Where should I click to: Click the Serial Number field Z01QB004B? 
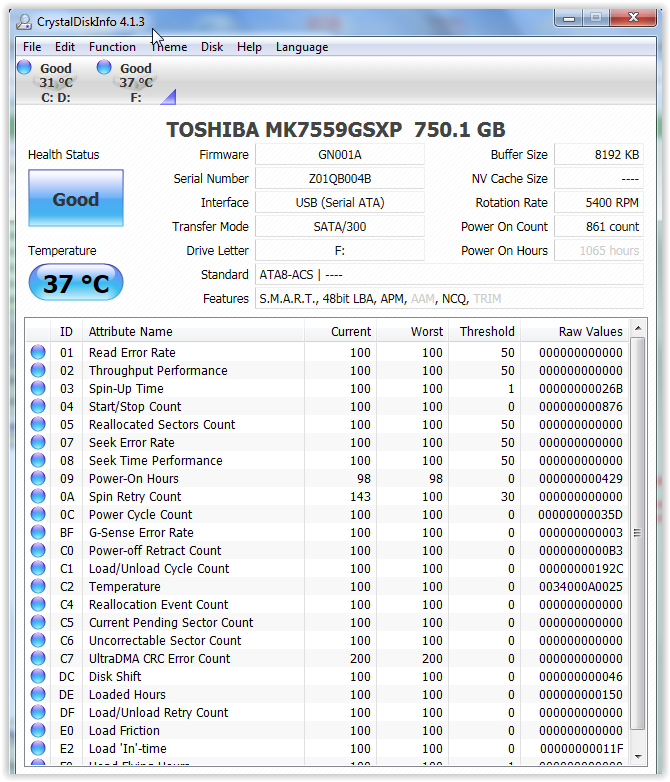point(340,179)
